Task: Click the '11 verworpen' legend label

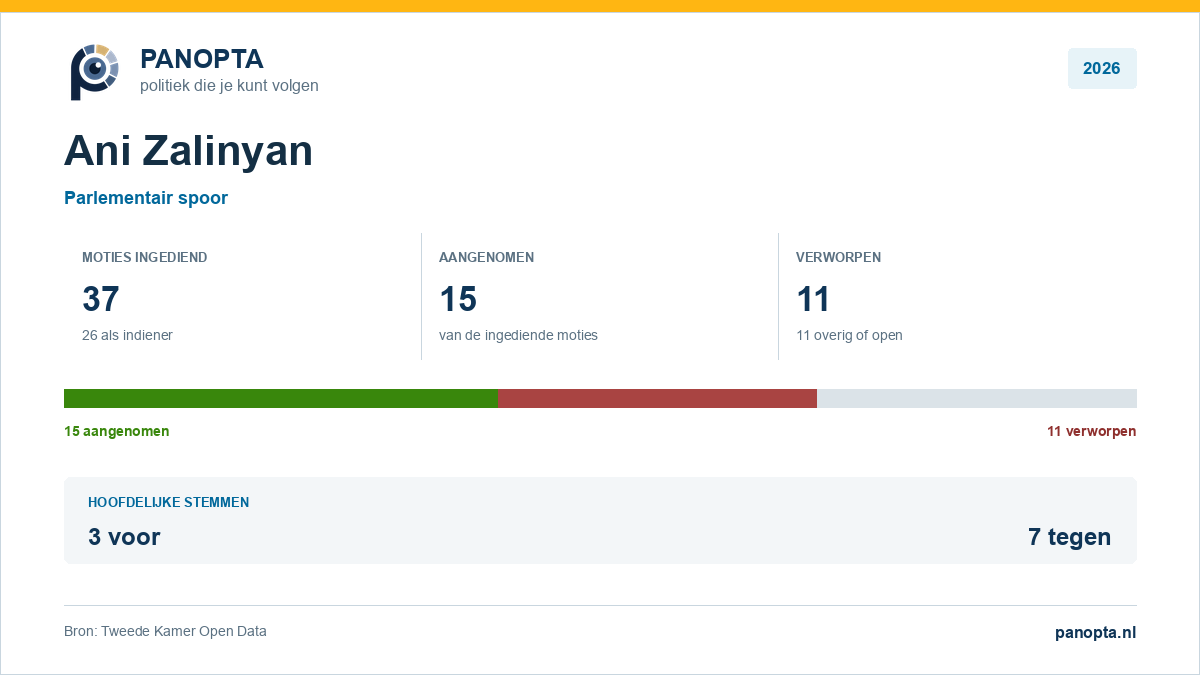Action: (x=1092, y=431)
